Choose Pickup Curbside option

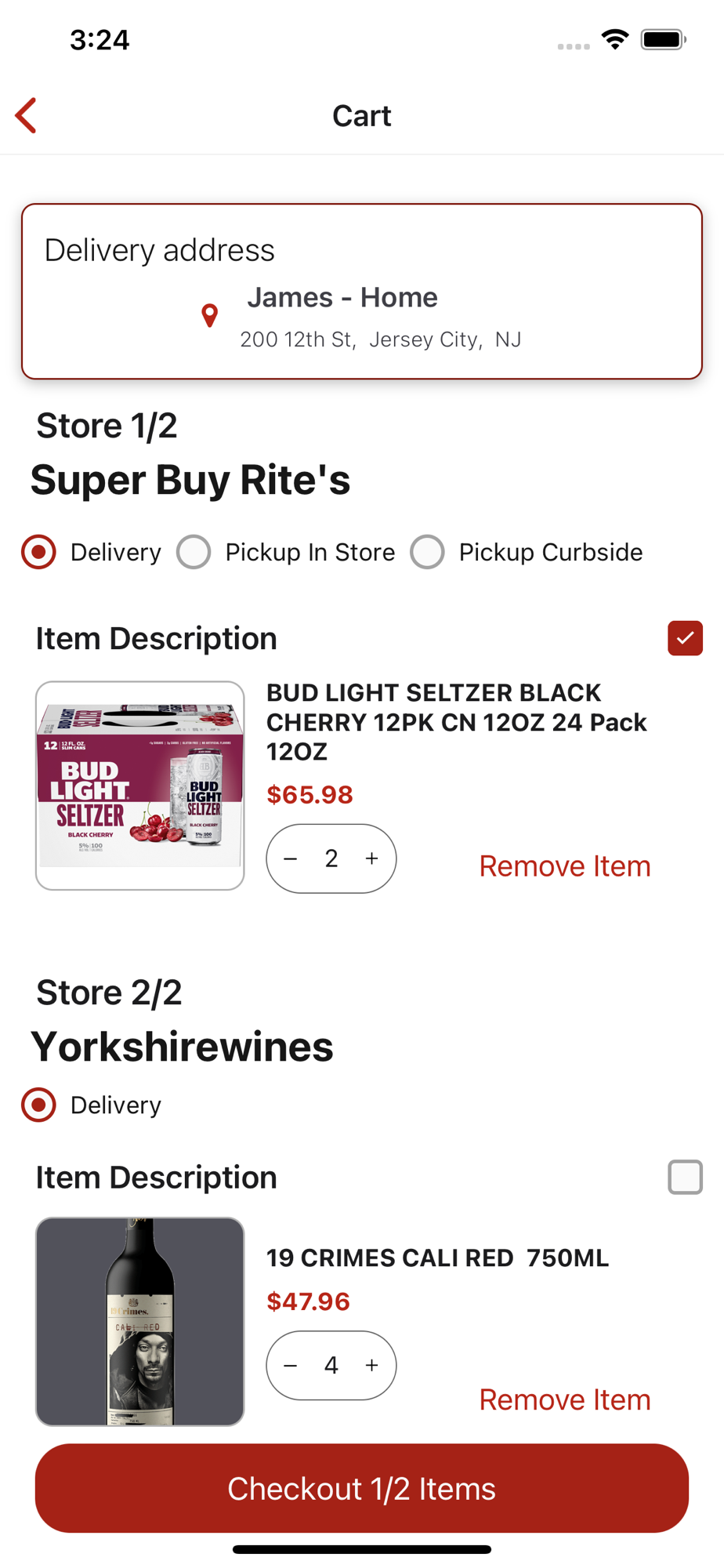pyautogui.click(x=427, y=552)
